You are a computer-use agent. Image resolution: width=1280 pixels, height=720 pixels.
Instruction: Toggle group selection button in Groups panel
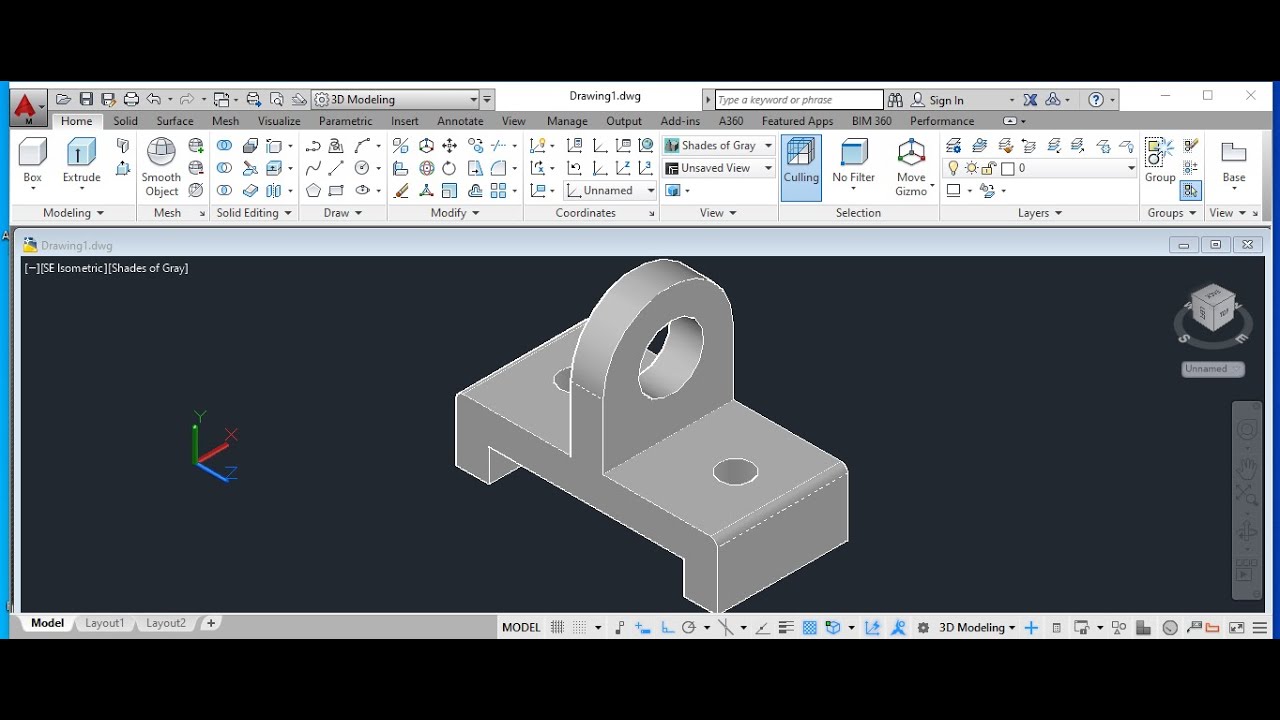[1190, 190]
